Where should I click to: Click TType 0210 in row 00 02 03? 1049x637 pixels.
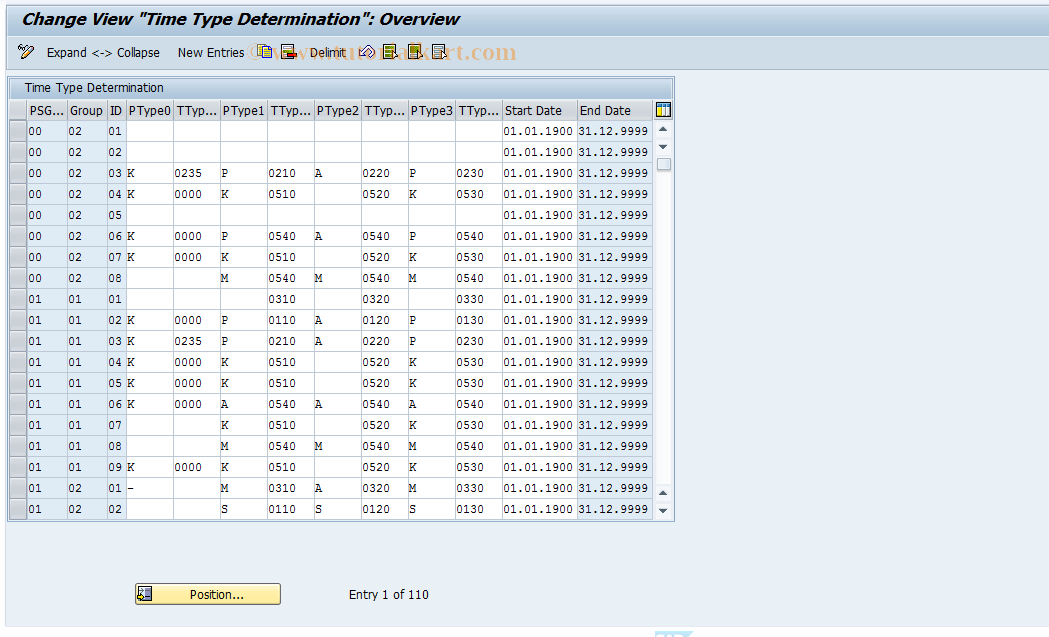tap(290, 173)
